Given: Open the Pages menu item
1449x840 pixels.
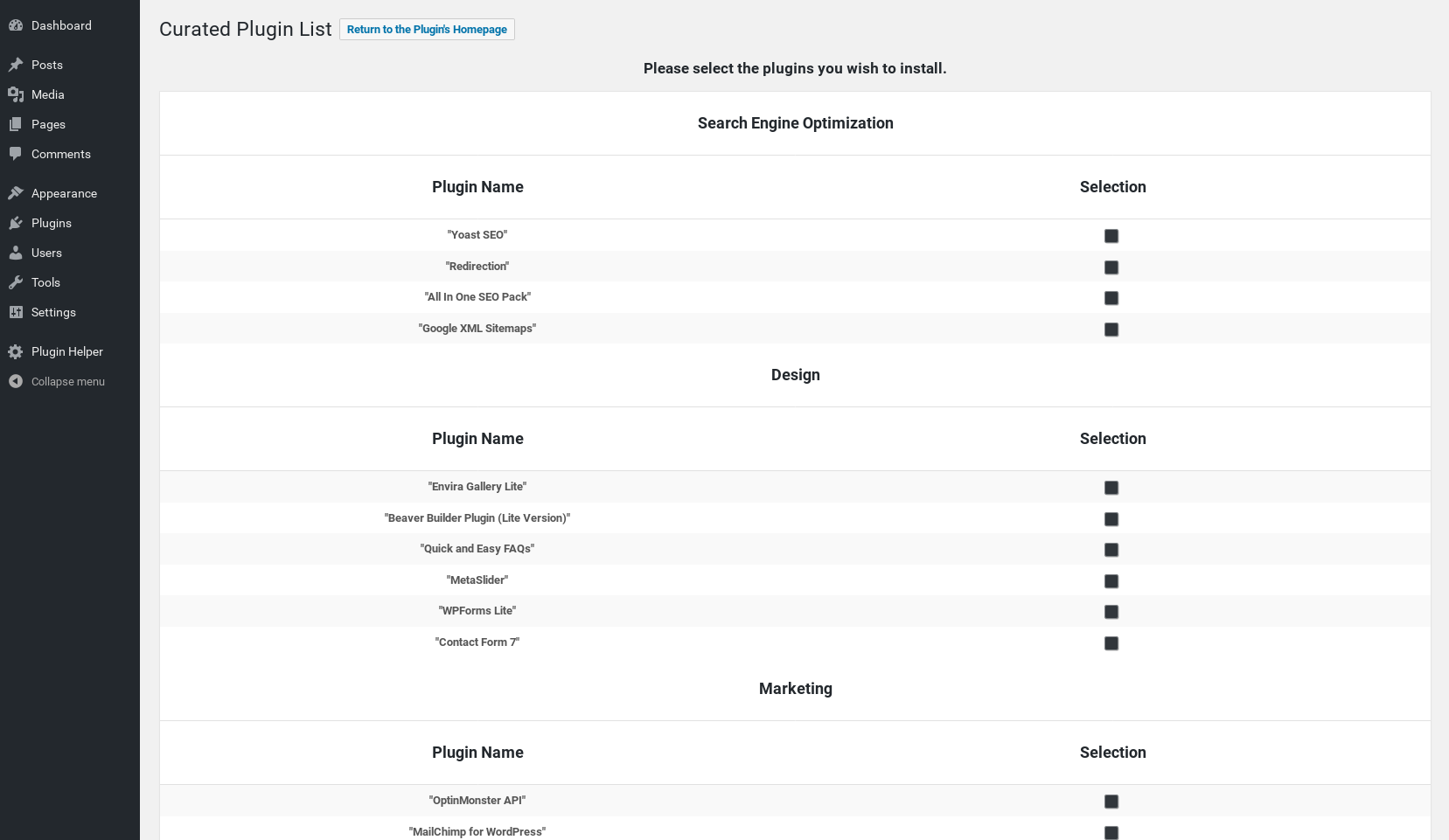Looking at the screenshot, I should (70, 124).
